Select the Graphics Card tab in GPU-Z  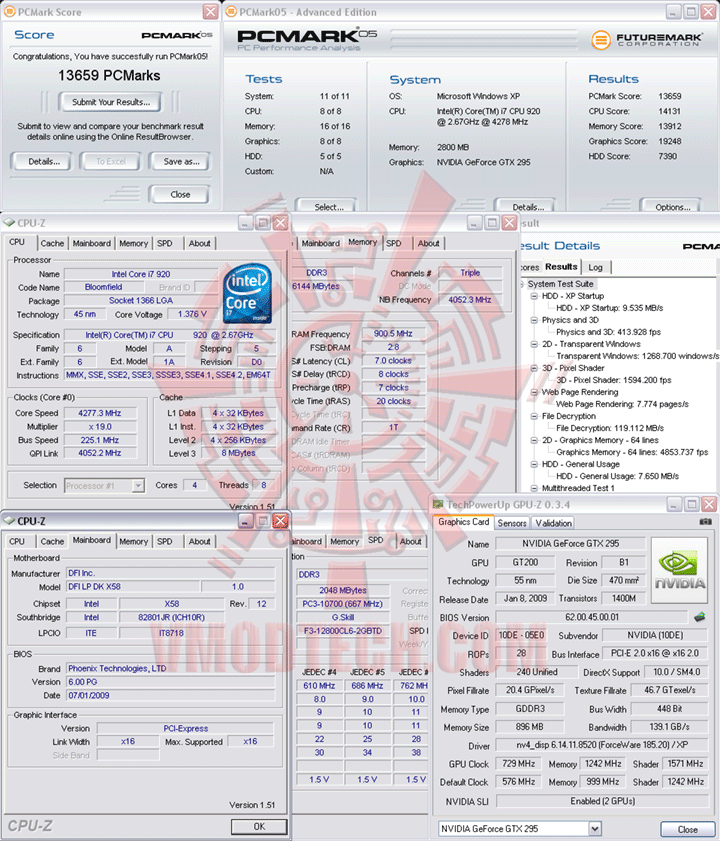click(x=464, y=522)
